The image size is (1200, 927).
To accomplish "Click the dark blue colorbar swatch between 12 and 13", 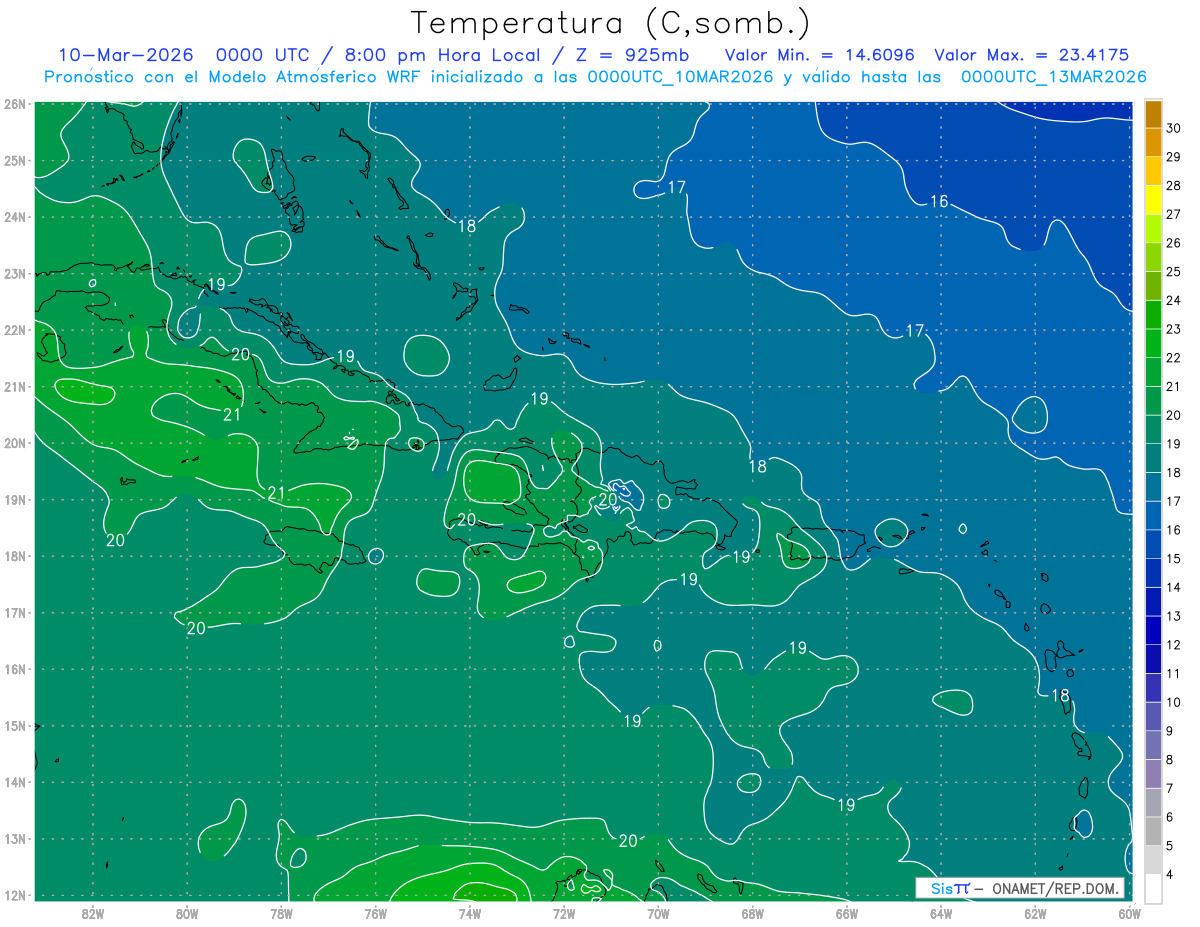I will pyautogui.click(x=1153, y=630).
